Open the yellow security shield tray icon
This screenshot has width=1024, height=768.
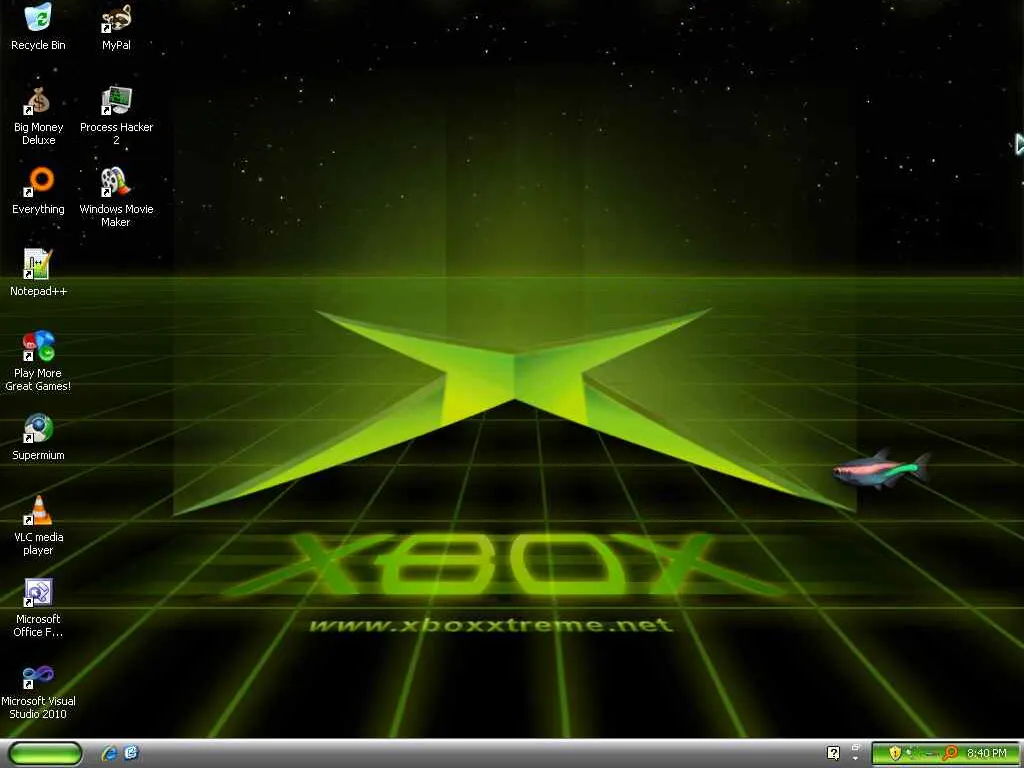895,753
